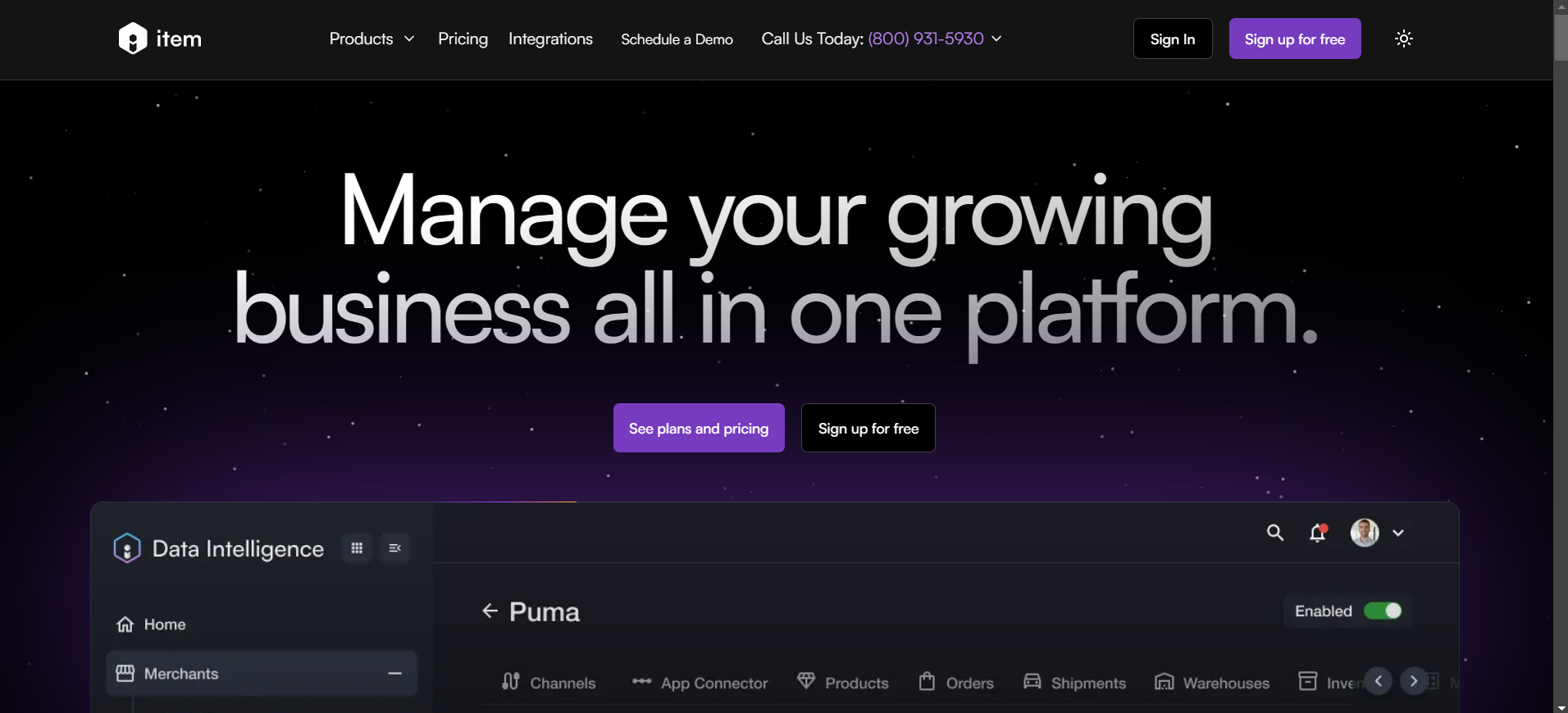Click the apps grid icon
Image resolution: width=1568 pixels, height=713 pixels.
point(357,548)
